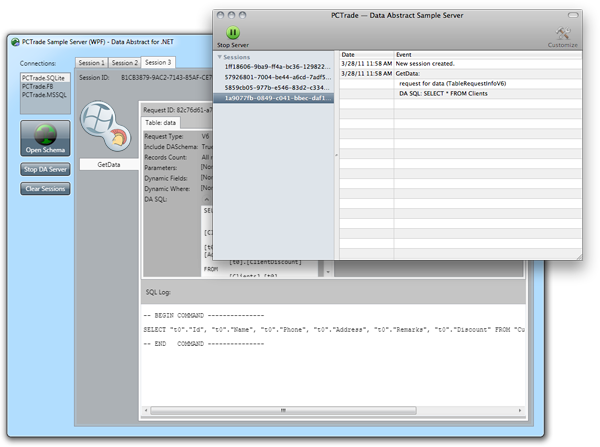600x447 pixels.
Task: Open the Customize toolbar tools icon
Action: [563, 33]
